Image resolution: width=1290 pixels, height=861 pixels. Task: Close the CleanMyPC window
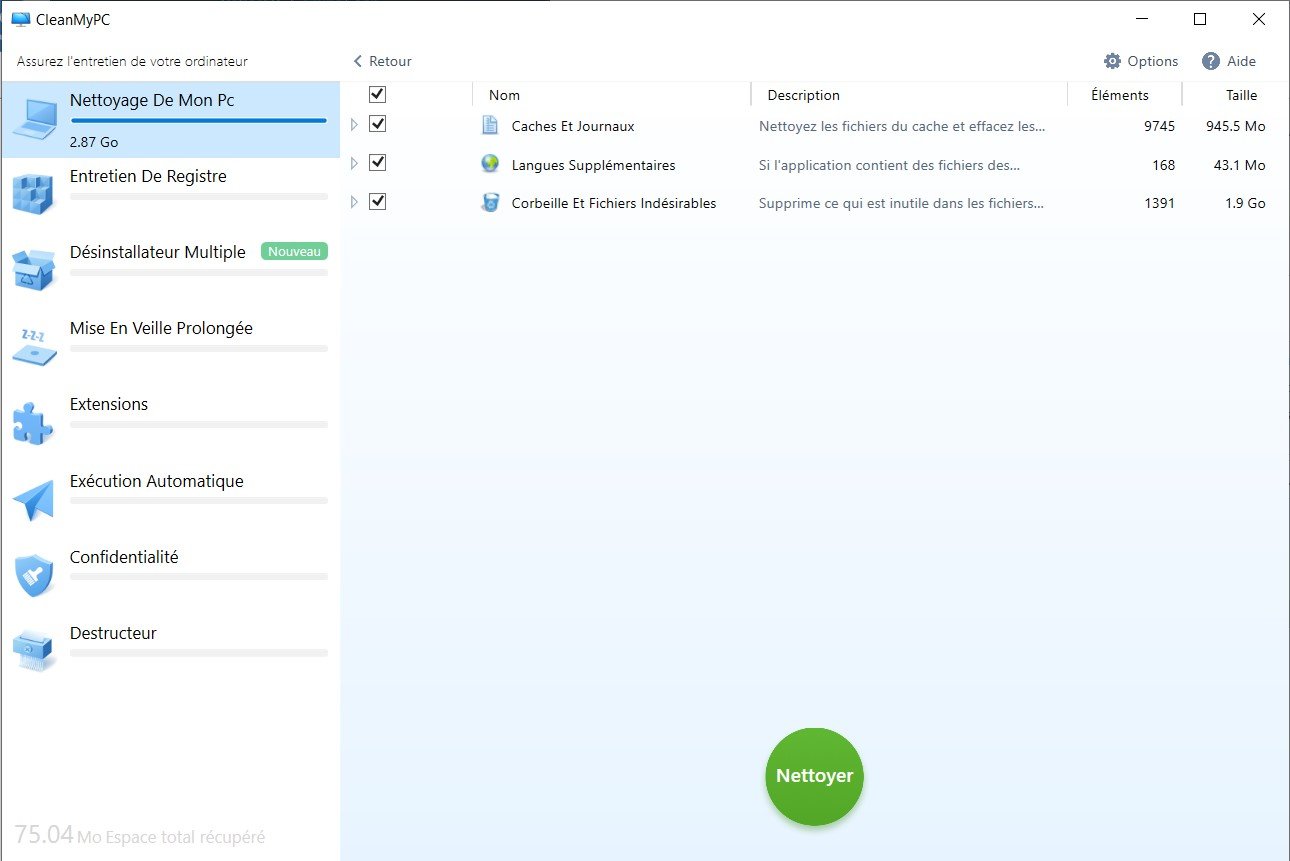(1259, 19)
